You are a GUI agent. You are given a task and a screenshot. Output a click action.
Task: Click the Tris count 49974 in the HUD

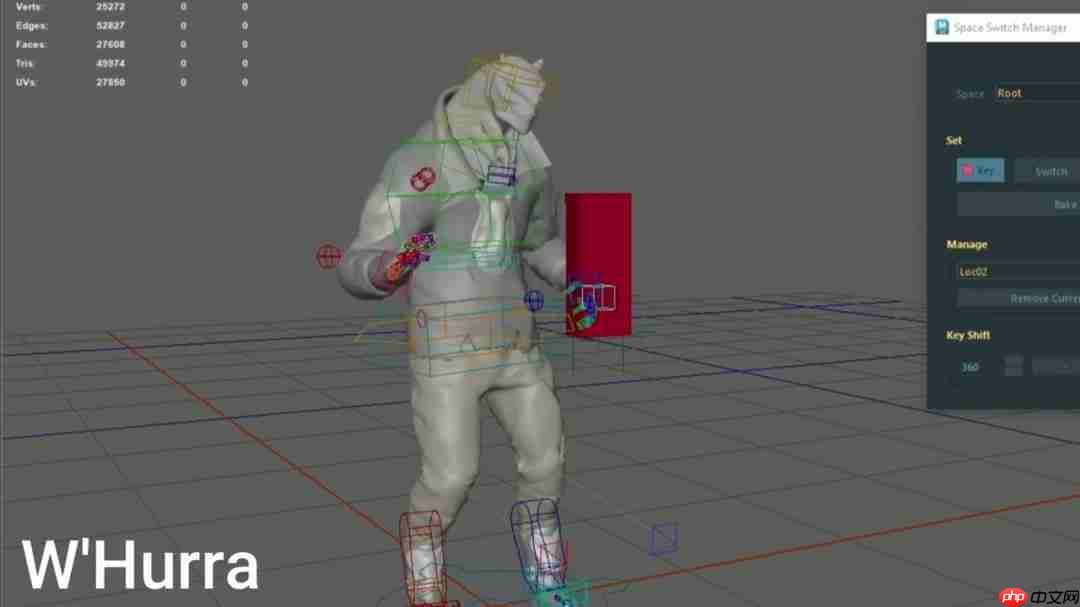(x=110, y=63)
